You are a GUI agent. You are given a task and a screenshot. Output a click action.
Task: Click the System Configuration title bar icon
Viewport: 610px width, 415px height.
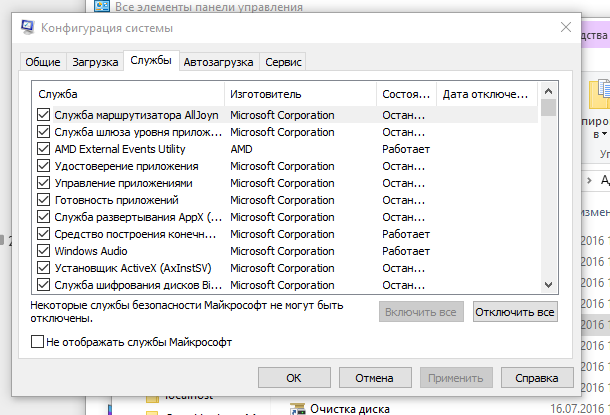tap(28, 28)
